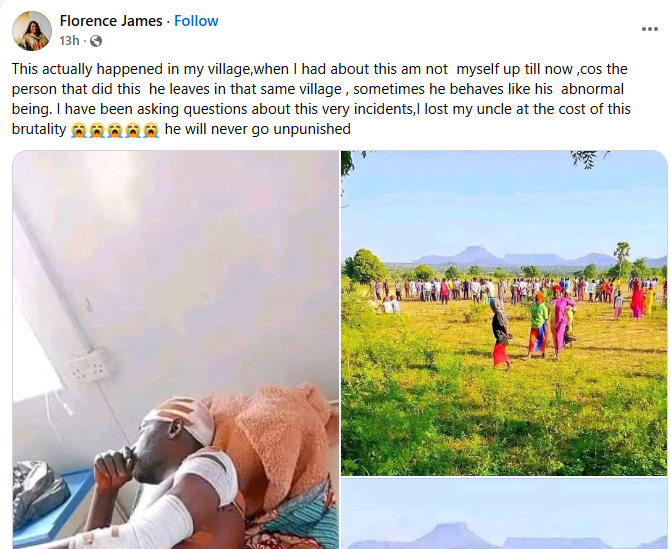Open Florence James profile avatar

pyautogui.click(x=32, y=31)
